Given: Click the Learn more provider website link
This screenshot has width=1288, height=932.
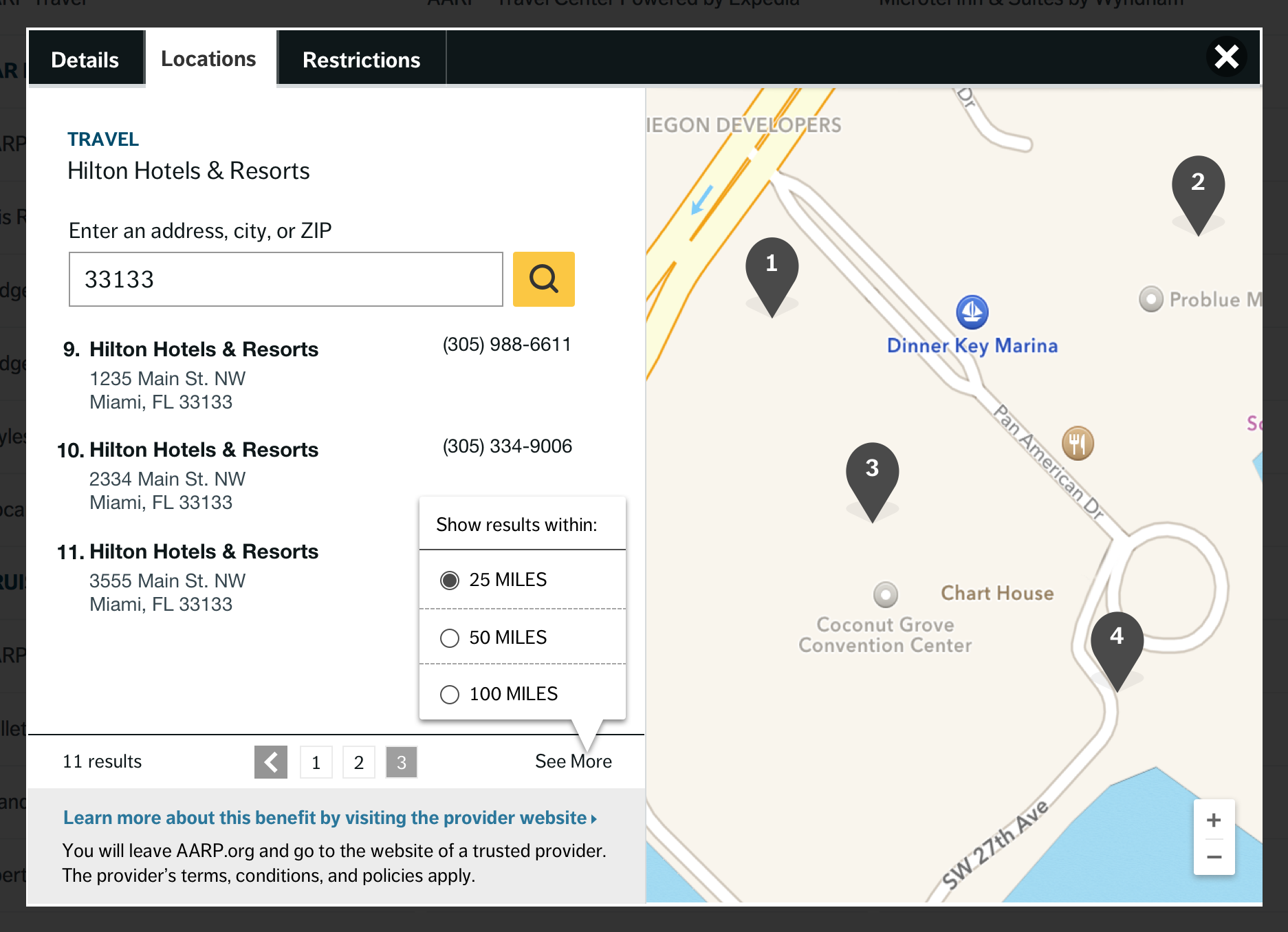Looking at the screenshot, I should (x=323, y=818).
